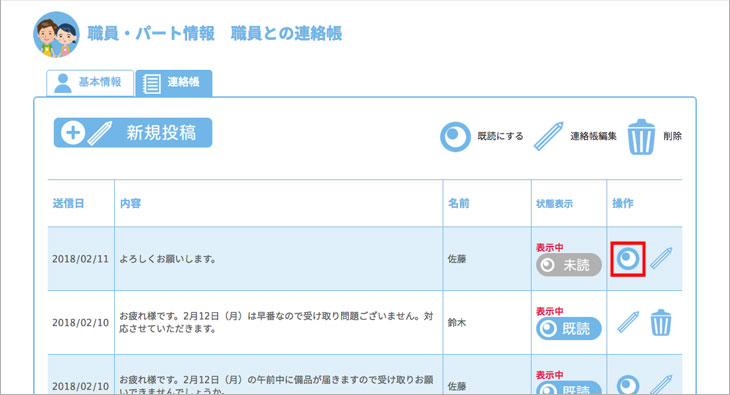Click the 内容 column header
Image resolution: width=730 pixels, height=395 pixels.
(x=130, y=204)
